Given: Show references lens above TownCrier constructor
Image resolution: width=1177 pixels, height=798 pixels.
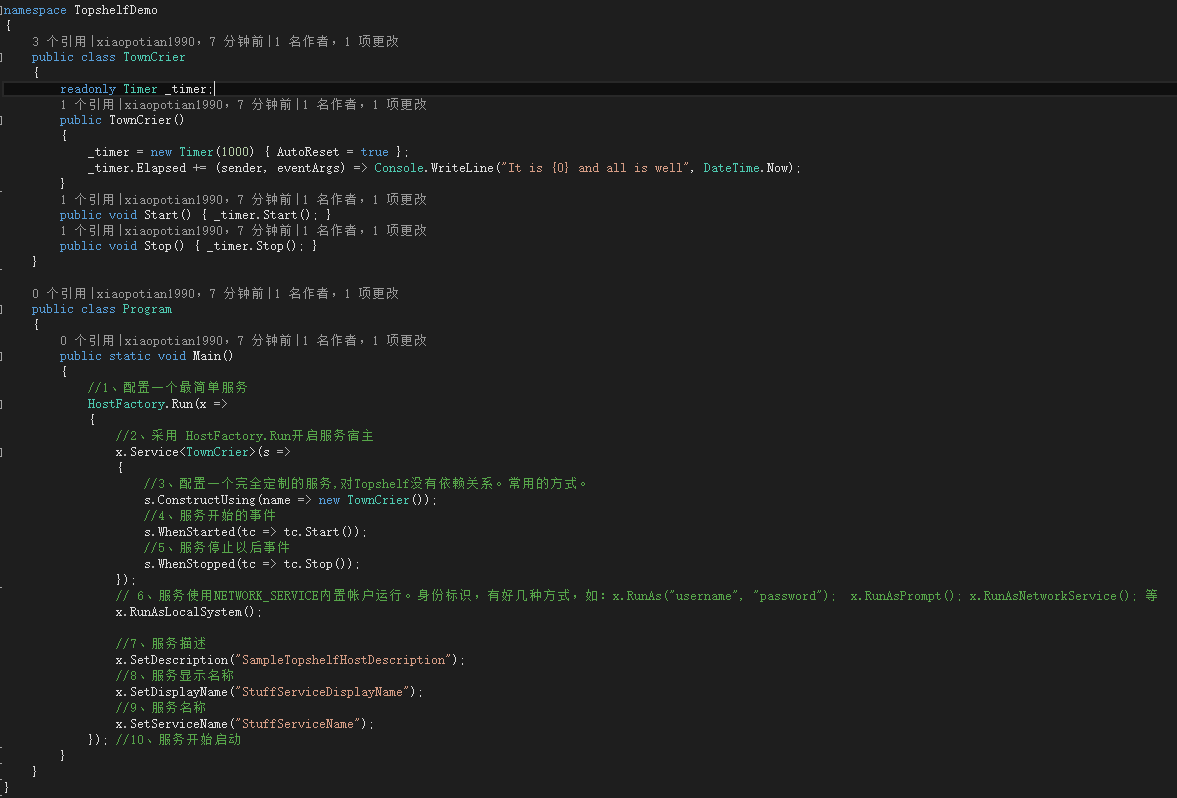Looking at the screenshot, I should click(x=88, y=104).
